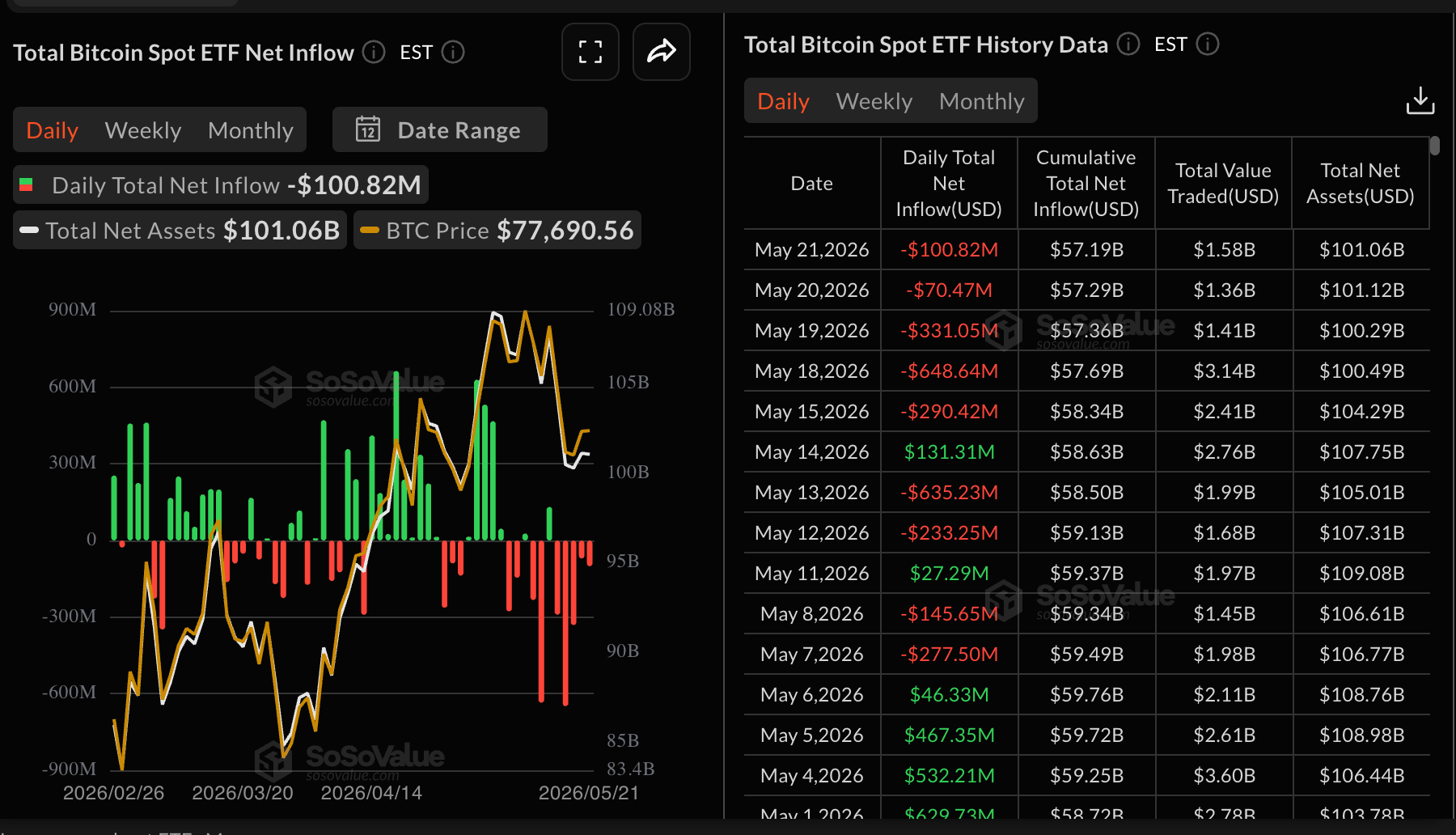Click -$145.65M inflow cell
This screenshot has width=1456, height=835.
point(949,614)
